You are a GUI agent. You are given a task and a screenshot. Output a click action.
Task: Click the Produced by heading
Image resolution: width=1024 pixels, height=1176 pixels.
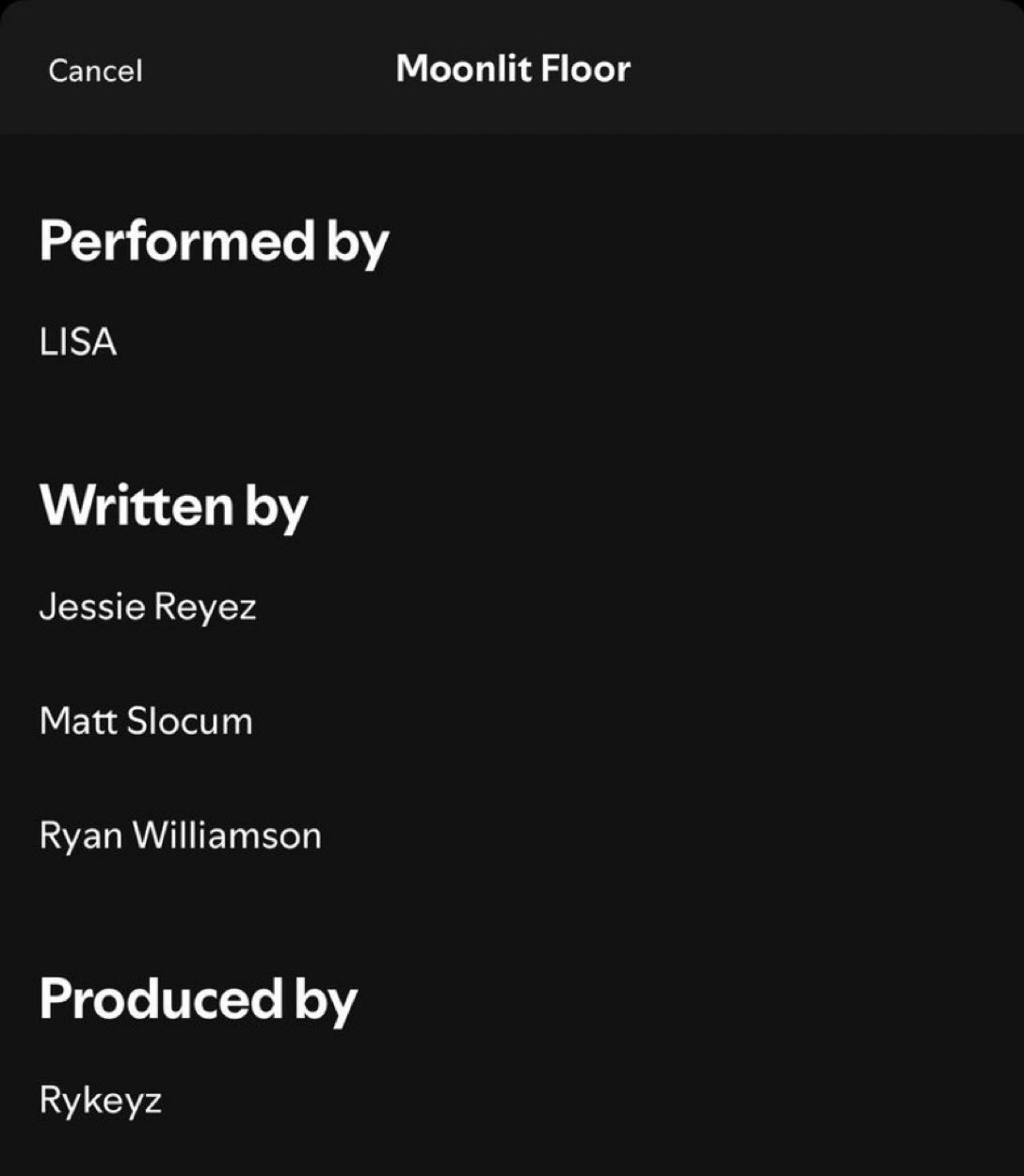point(199,999)
